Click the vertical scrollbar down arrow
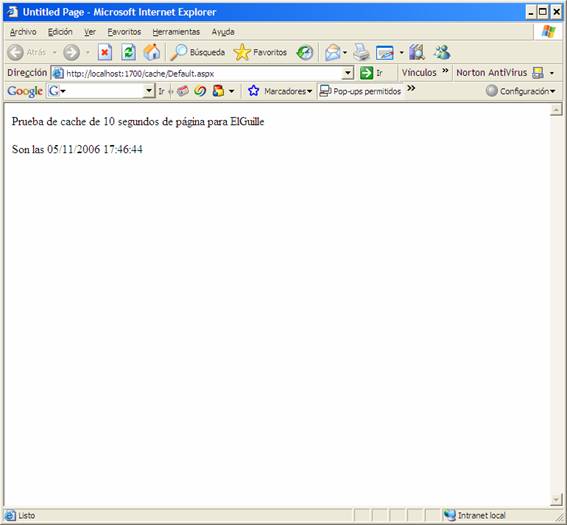 (x=556, y=499)
